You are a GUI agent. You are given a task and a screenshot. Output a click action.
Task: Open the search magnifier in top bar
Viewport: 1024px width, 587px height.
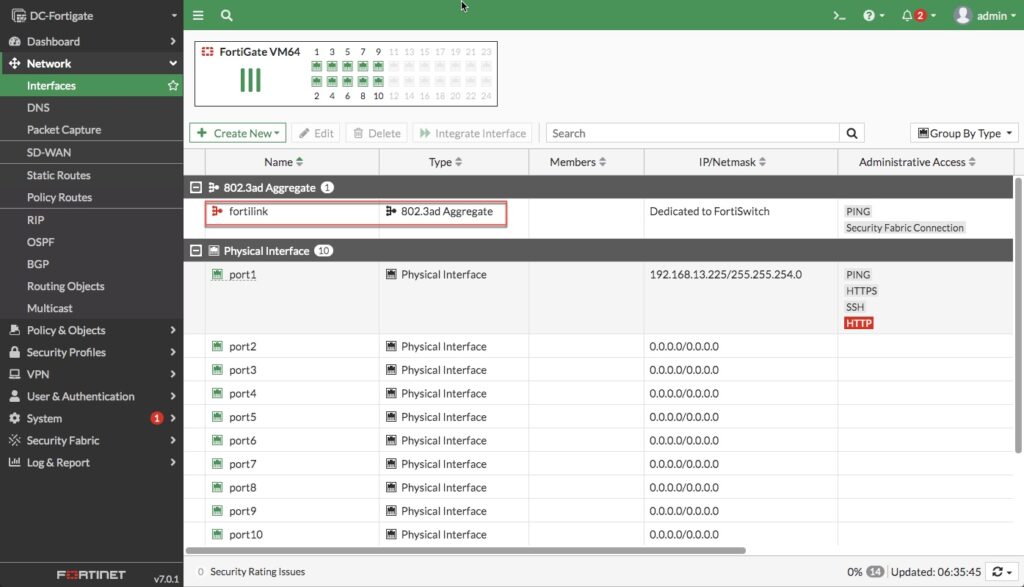227,15
